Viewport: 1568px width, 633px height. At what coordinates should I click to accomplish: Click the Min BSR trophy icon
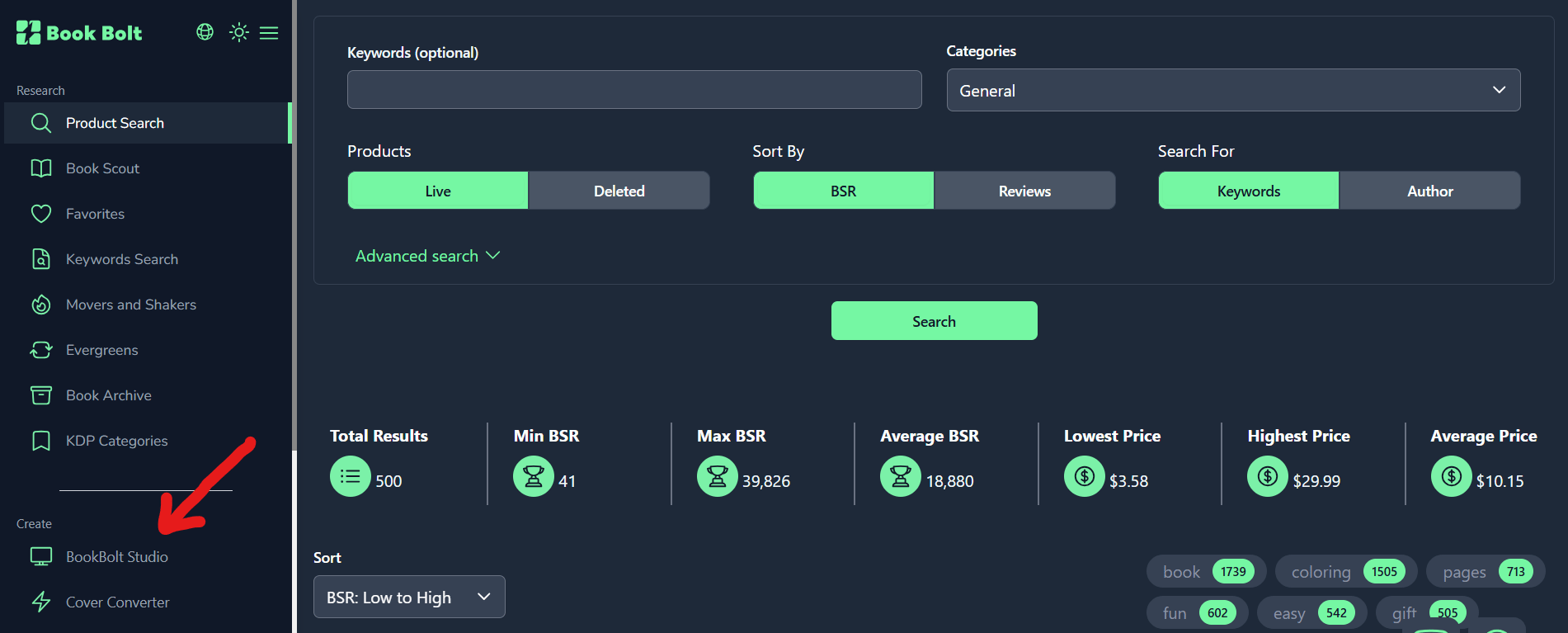click(x=534, y=476)
